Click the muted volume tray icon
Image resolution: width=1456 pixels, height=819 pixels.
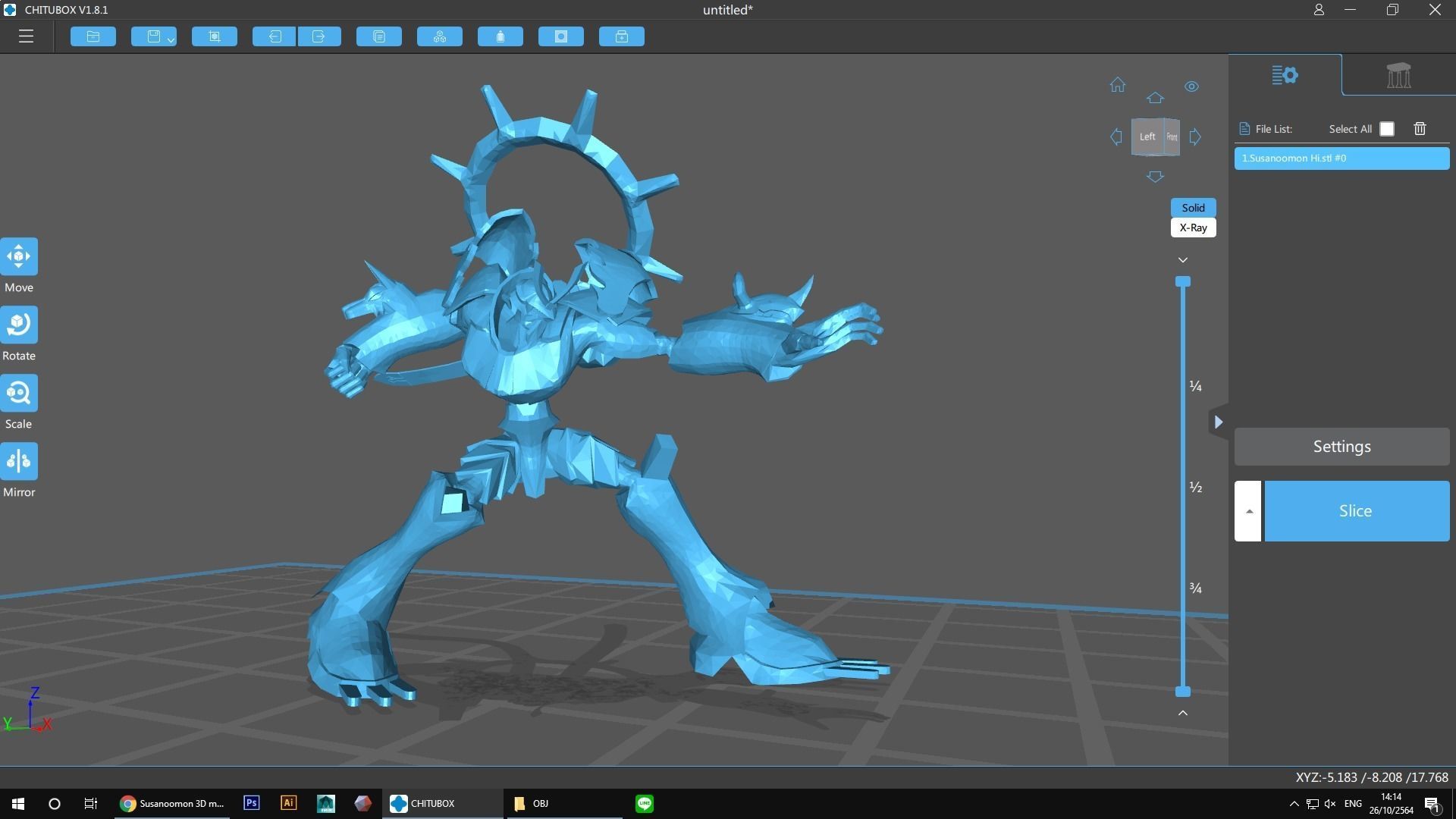[x=1330, y=804]
